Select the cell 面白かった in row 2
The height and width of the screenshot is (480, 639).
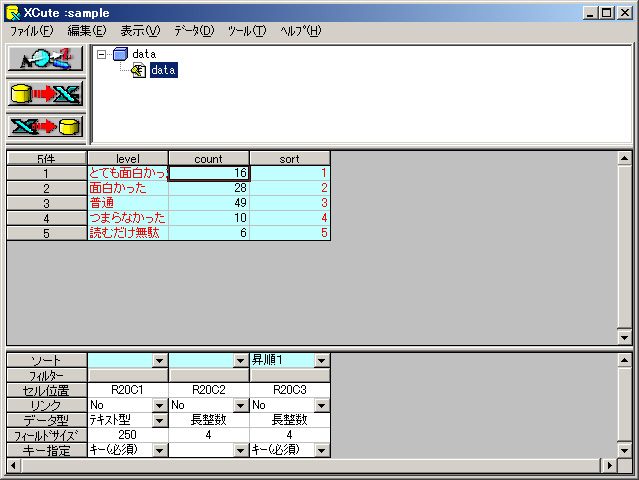coord(128,188)
